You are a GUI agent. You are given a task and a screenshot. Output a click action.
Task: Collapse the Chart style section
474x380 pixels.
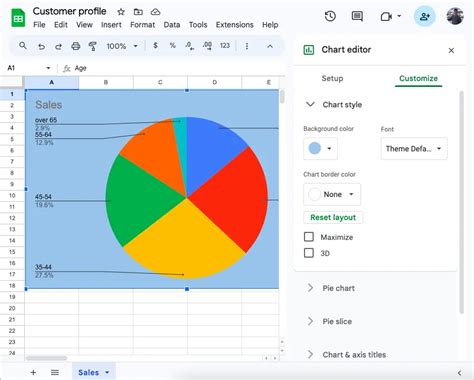[310, 104]
